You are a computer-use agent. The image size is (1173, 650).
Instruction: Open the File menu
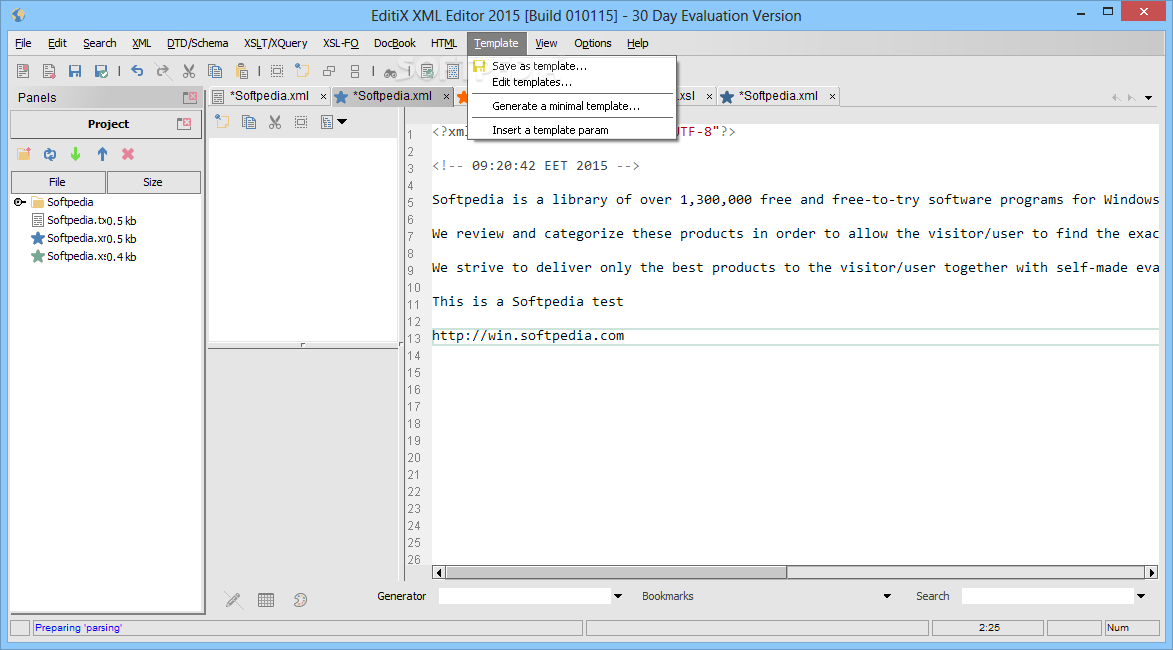pos(23,43)
